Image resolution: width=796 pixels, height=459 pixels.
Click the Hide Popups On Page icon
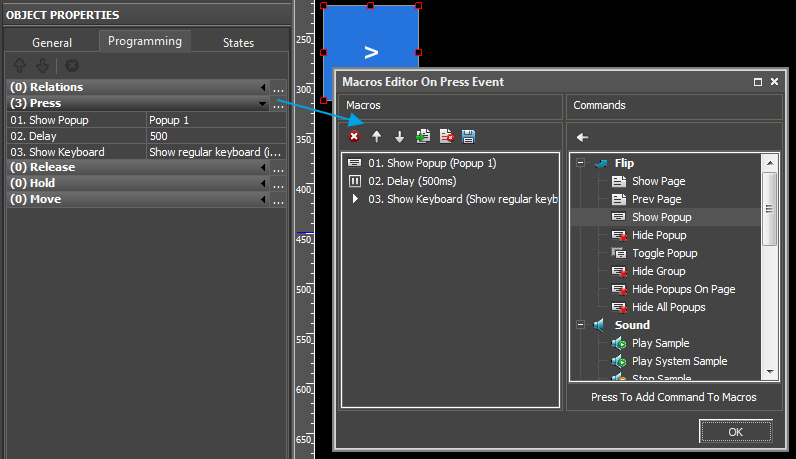tap(619, 289)
